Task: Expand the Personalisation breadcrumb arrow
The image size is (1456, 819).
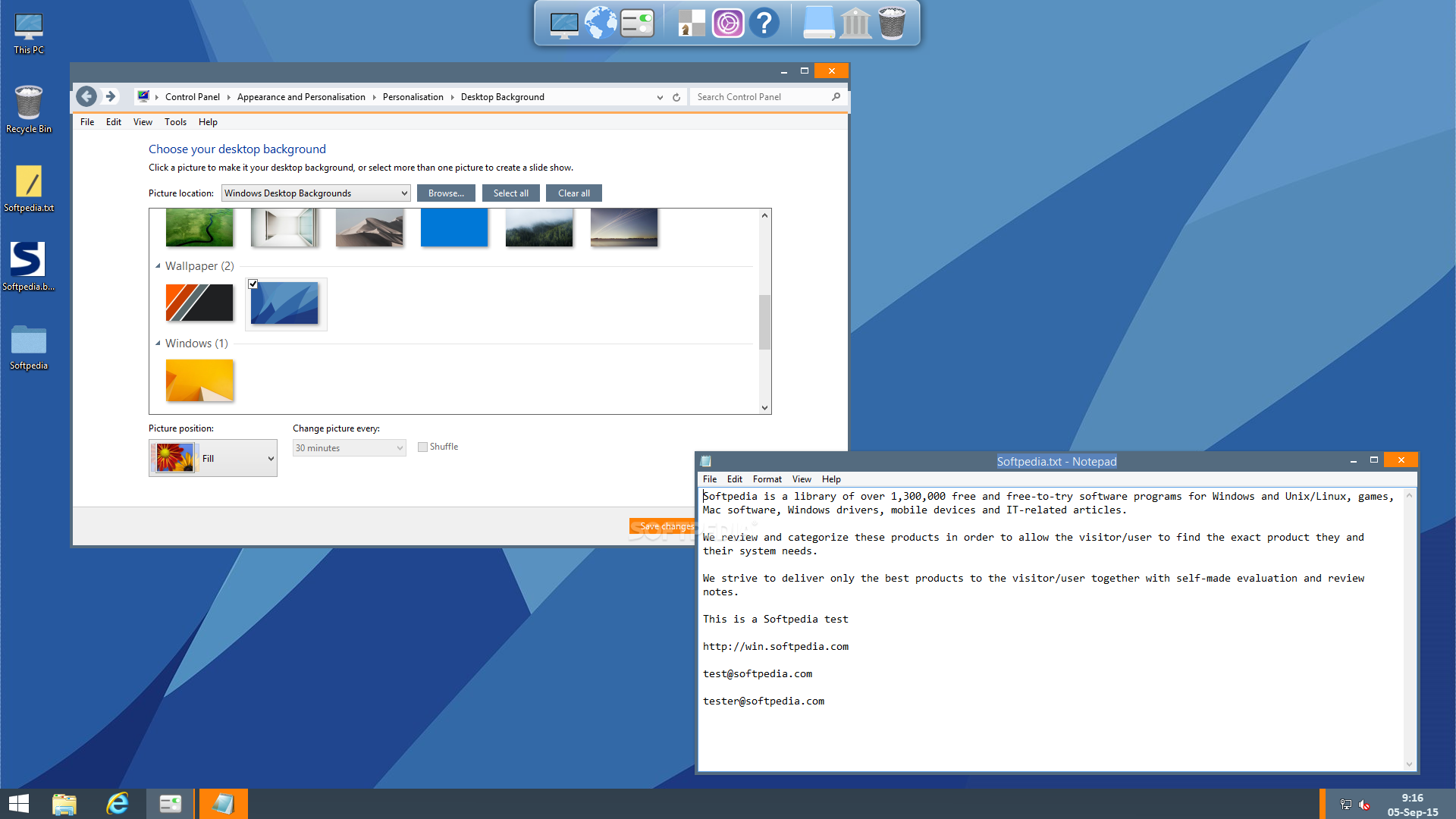Action: coord(452,97)
